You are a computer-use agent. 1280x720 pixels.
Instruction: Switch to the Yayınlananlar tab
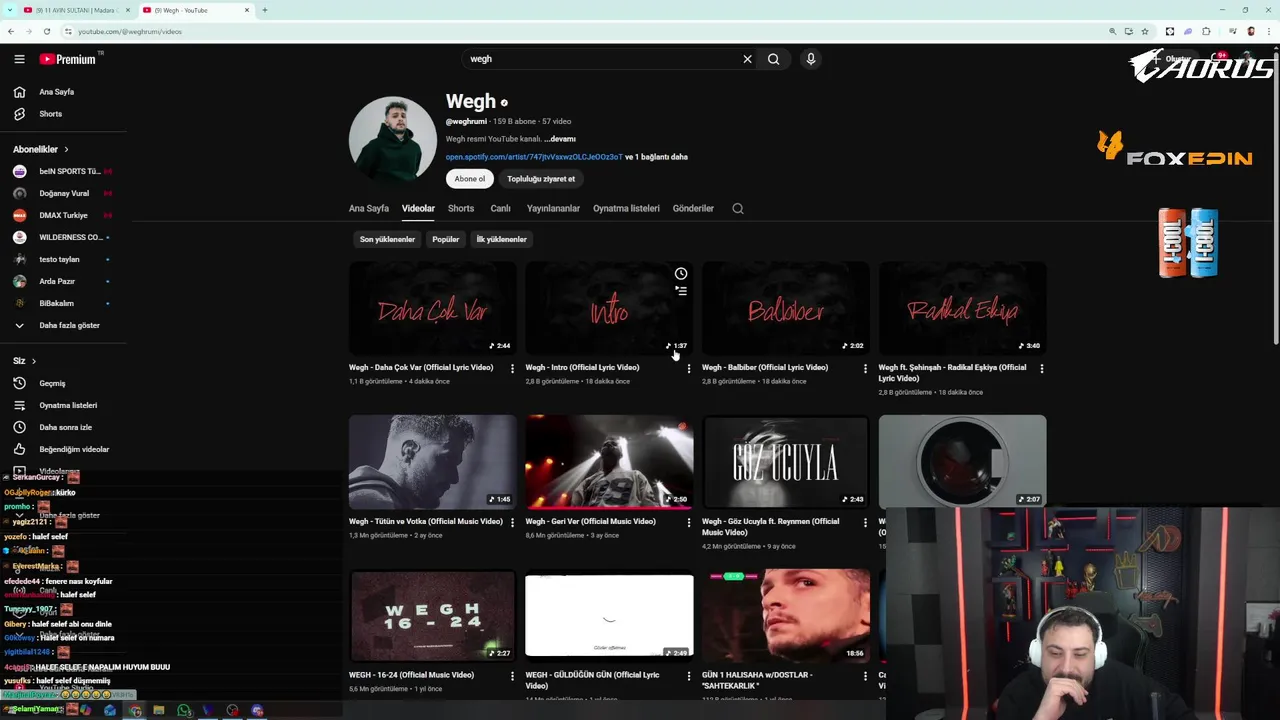(553, 209)
